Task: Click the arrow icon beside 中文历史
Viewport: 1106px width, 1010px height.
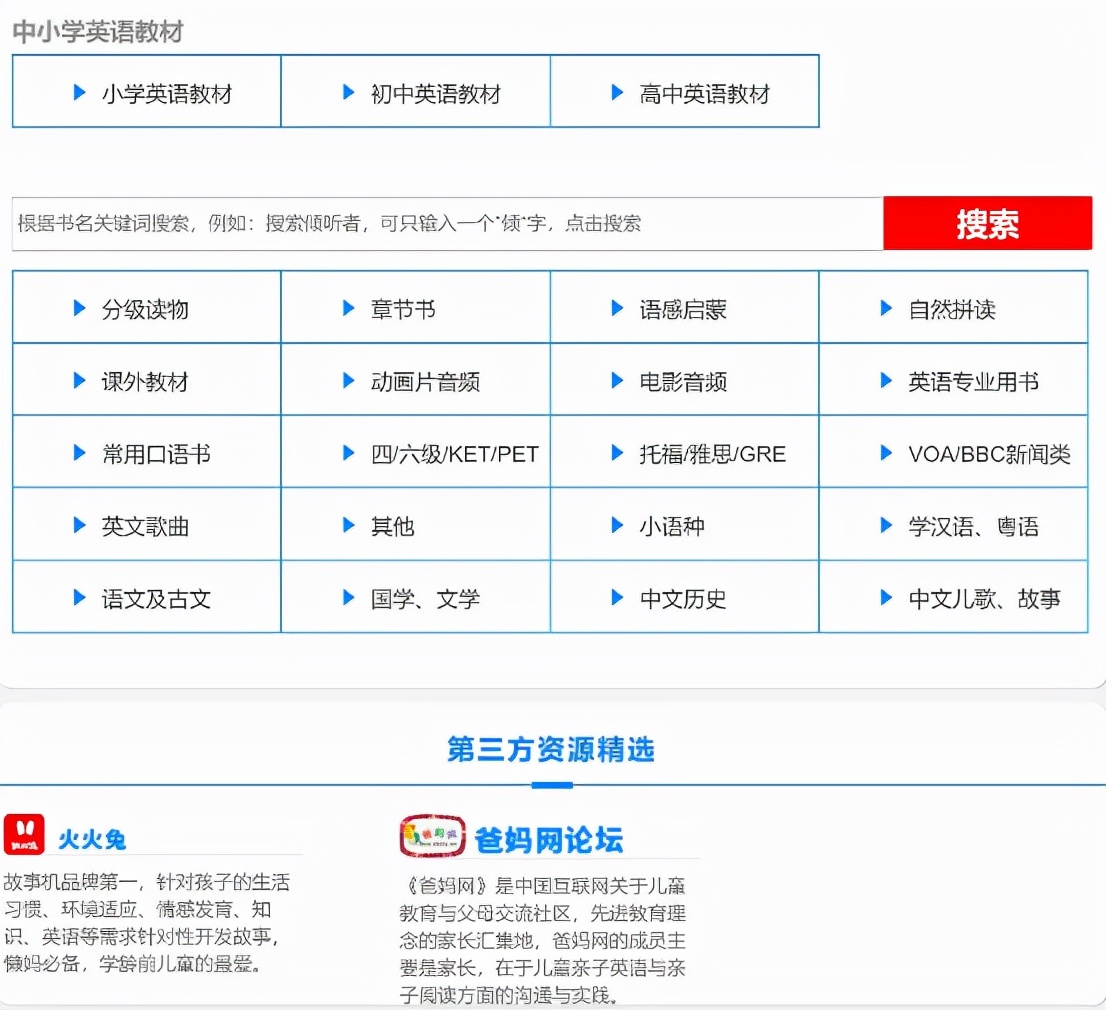Action: coord(618,598)
